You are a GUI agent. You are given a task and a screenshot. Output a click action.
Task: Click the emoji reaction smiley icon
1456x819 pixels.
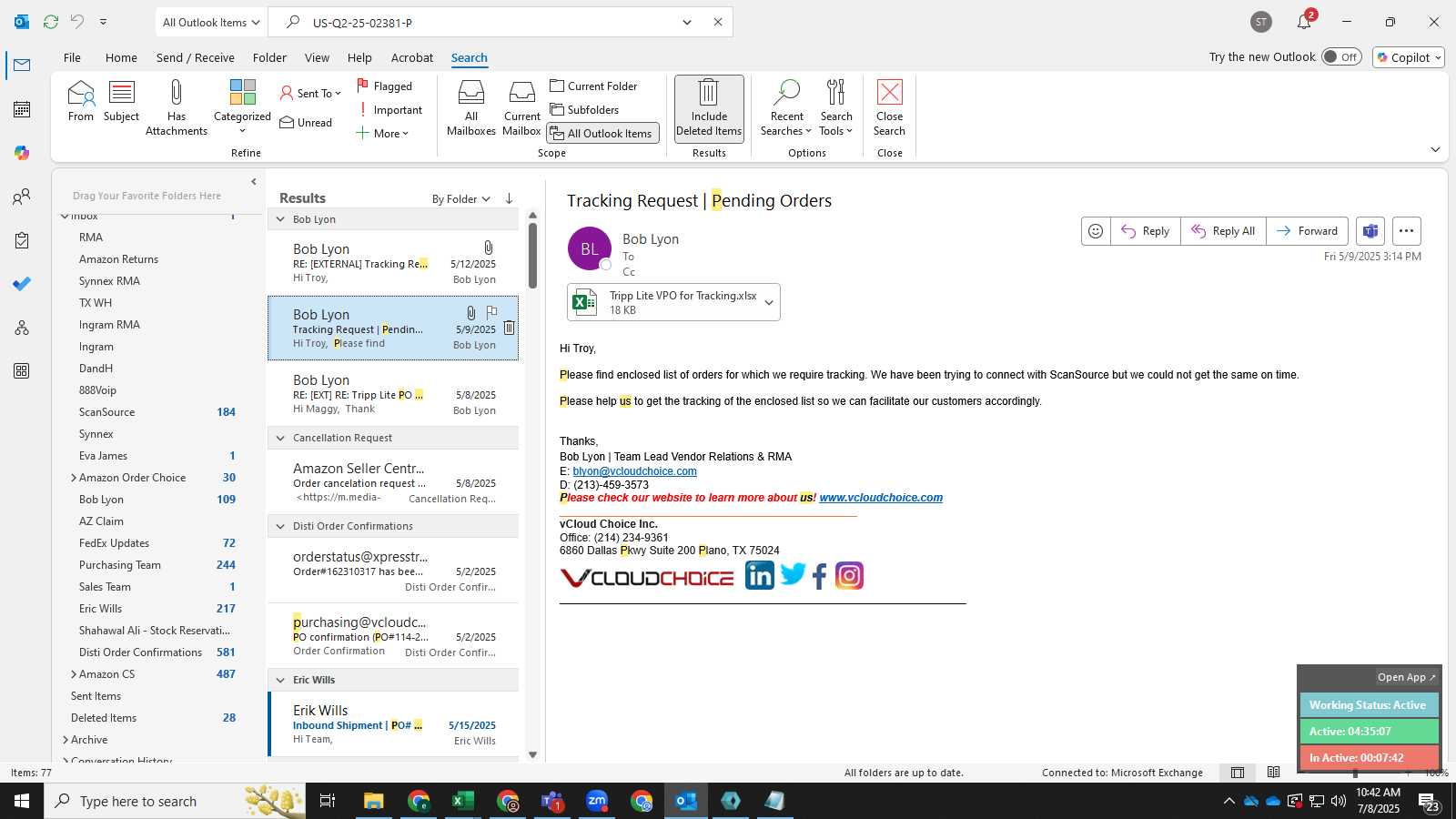[x=1096, y=231]
